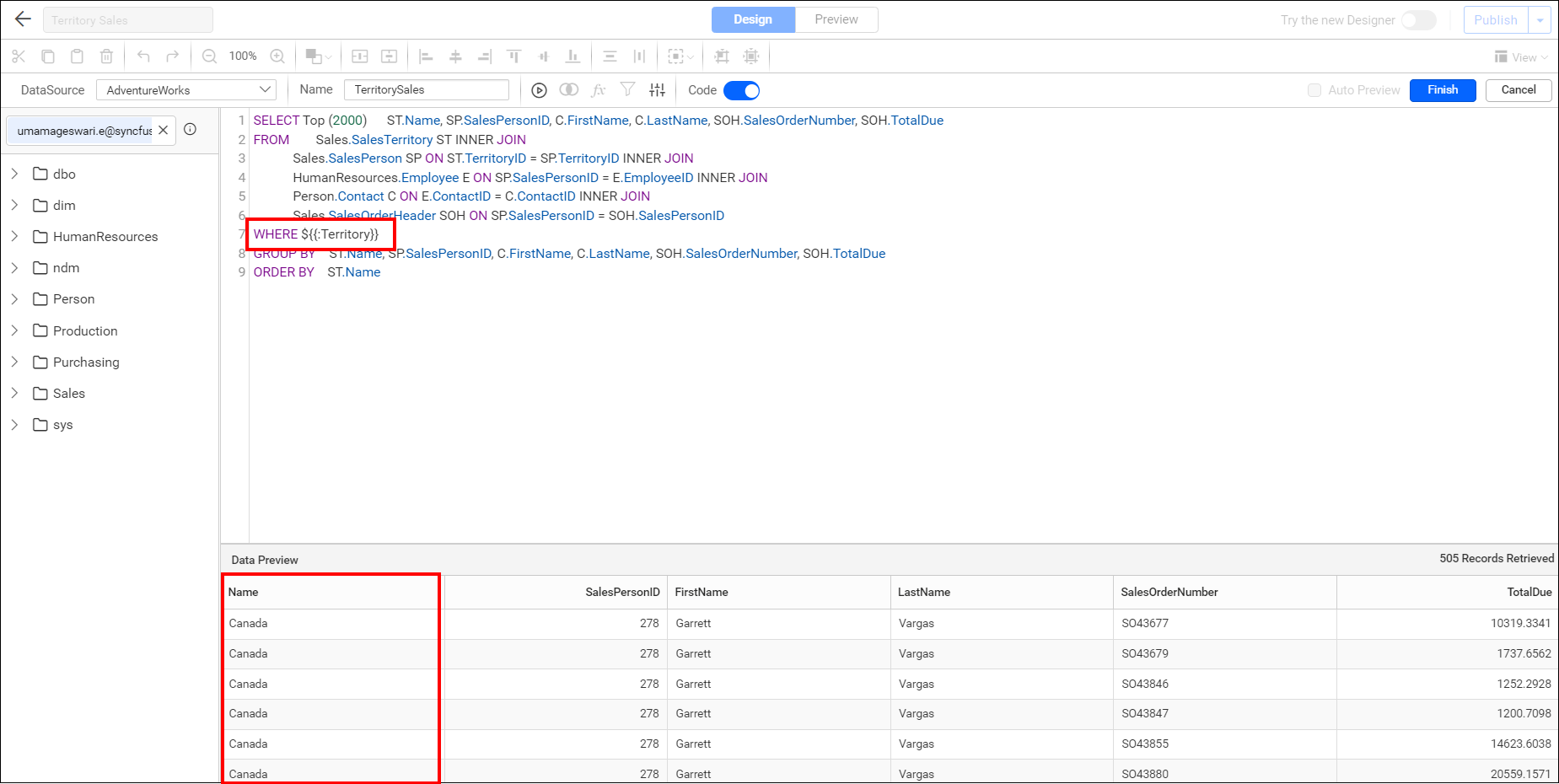Open query parameters with the sliders icon
The width and height of the screenshot is (1559, 784).
pos(658,89)
